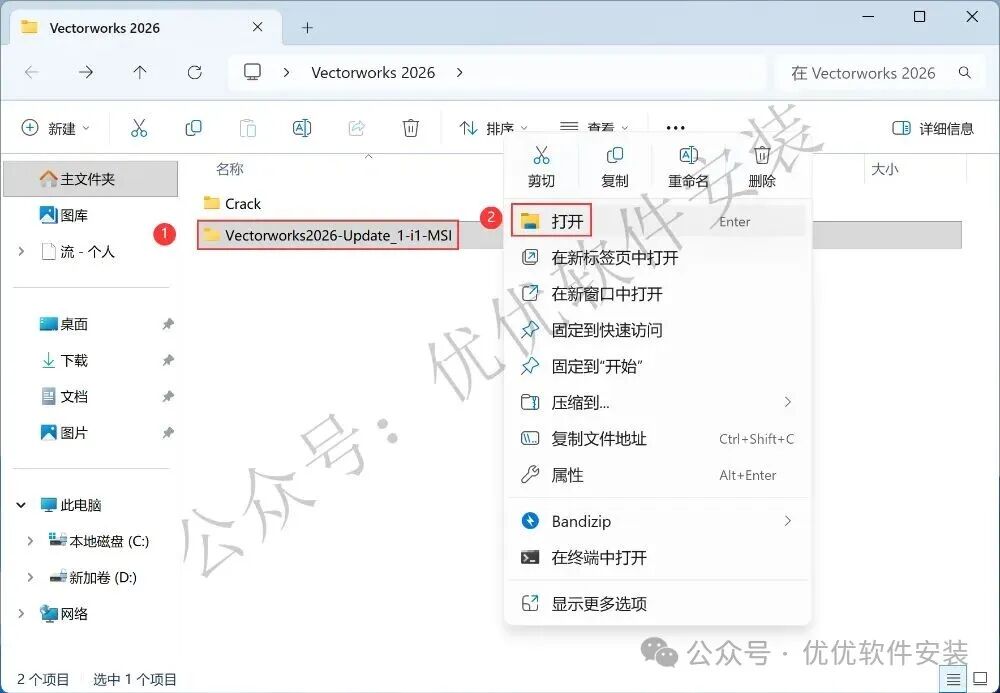Choose 固定到“开始”
The image size is (1000, 693).
tap(658, 367)
